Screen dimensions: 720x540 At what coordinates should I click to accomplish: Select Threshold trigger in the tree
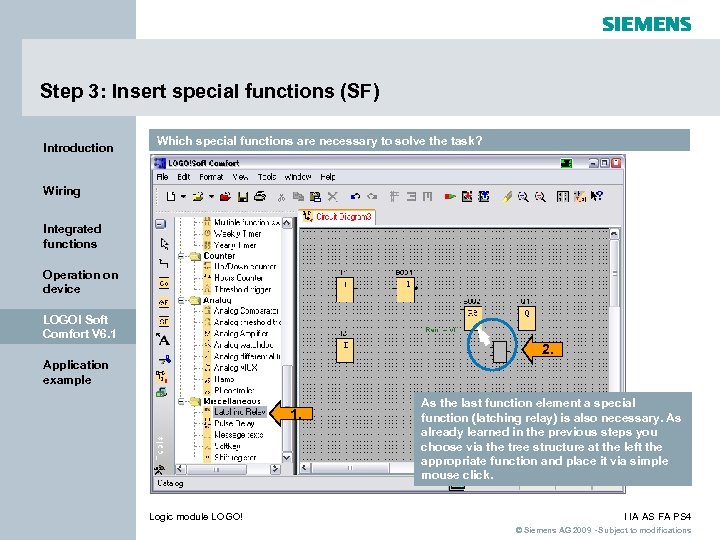[242, 289]
